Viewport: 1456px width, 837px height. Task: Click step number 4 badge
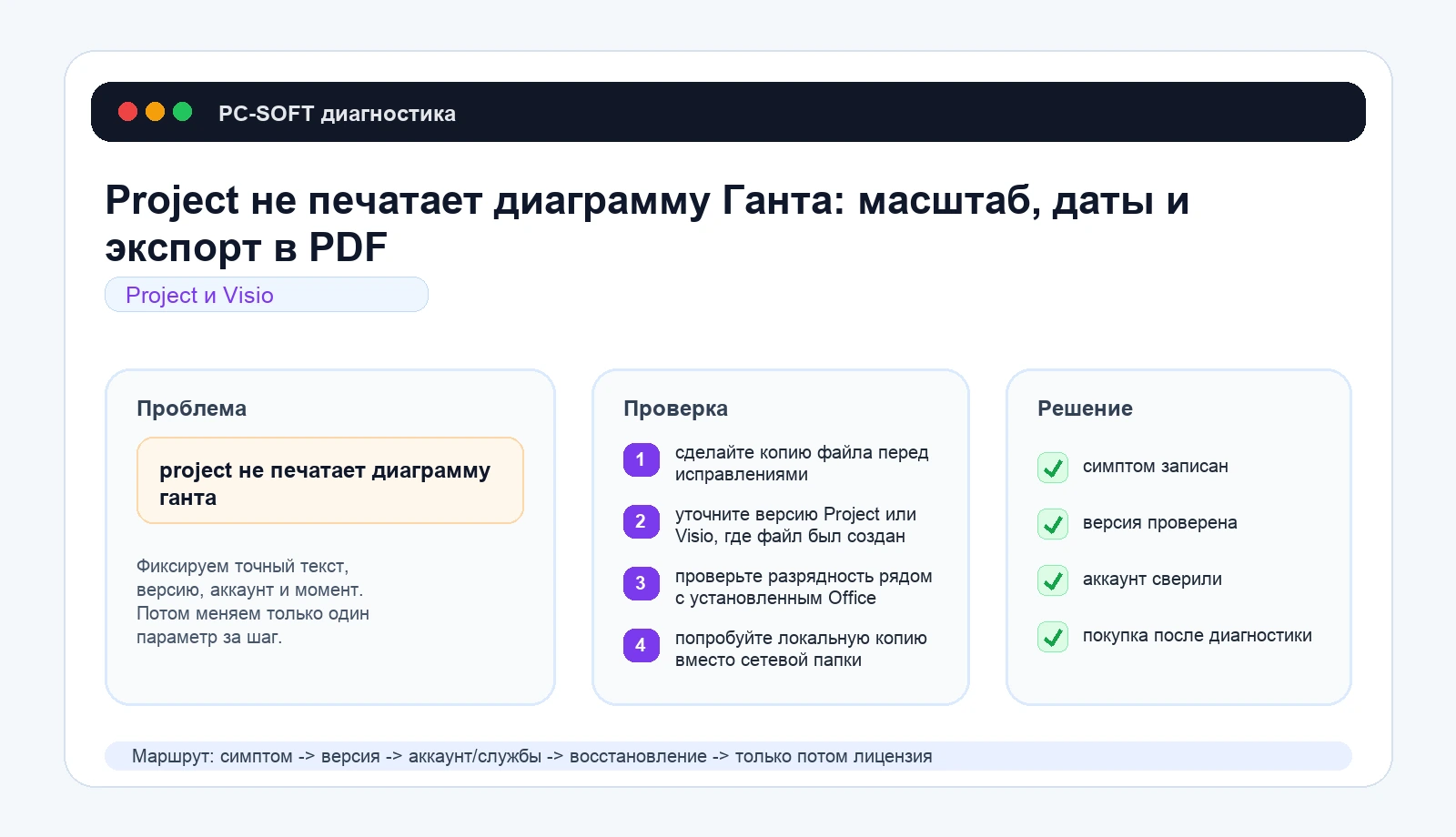[641, 645]
